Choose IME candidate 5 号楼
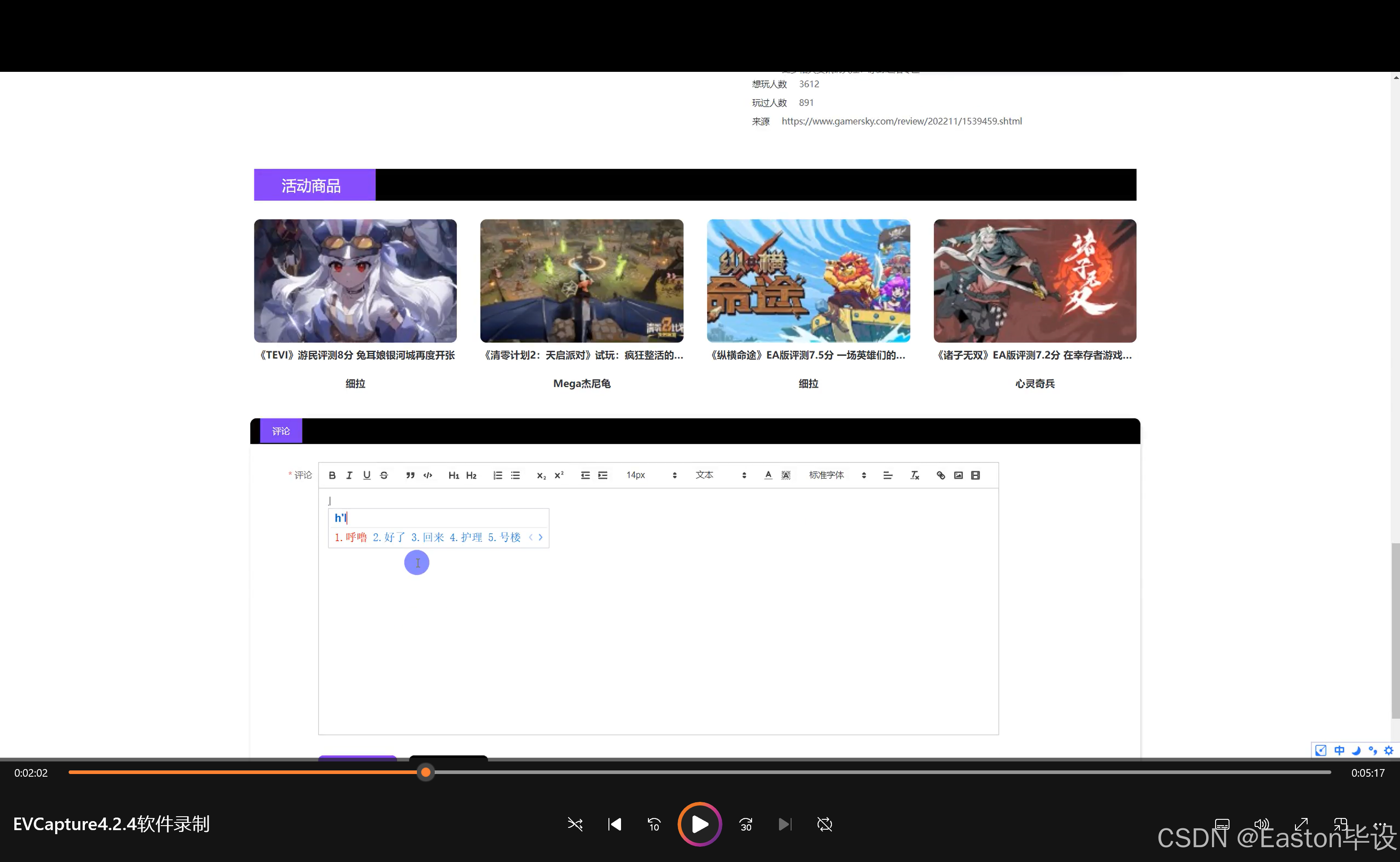Screen dimensions: 1400x862 click(504, 537)
